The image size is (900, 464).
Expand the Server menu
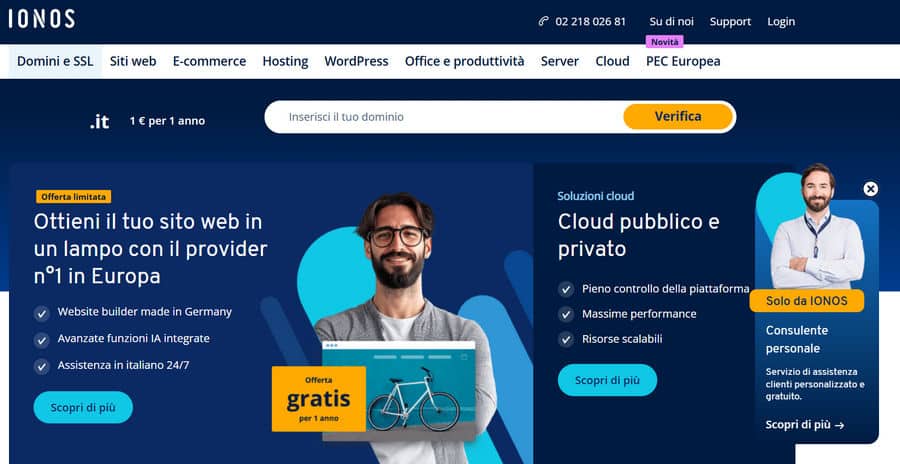[x=560, y=61]
